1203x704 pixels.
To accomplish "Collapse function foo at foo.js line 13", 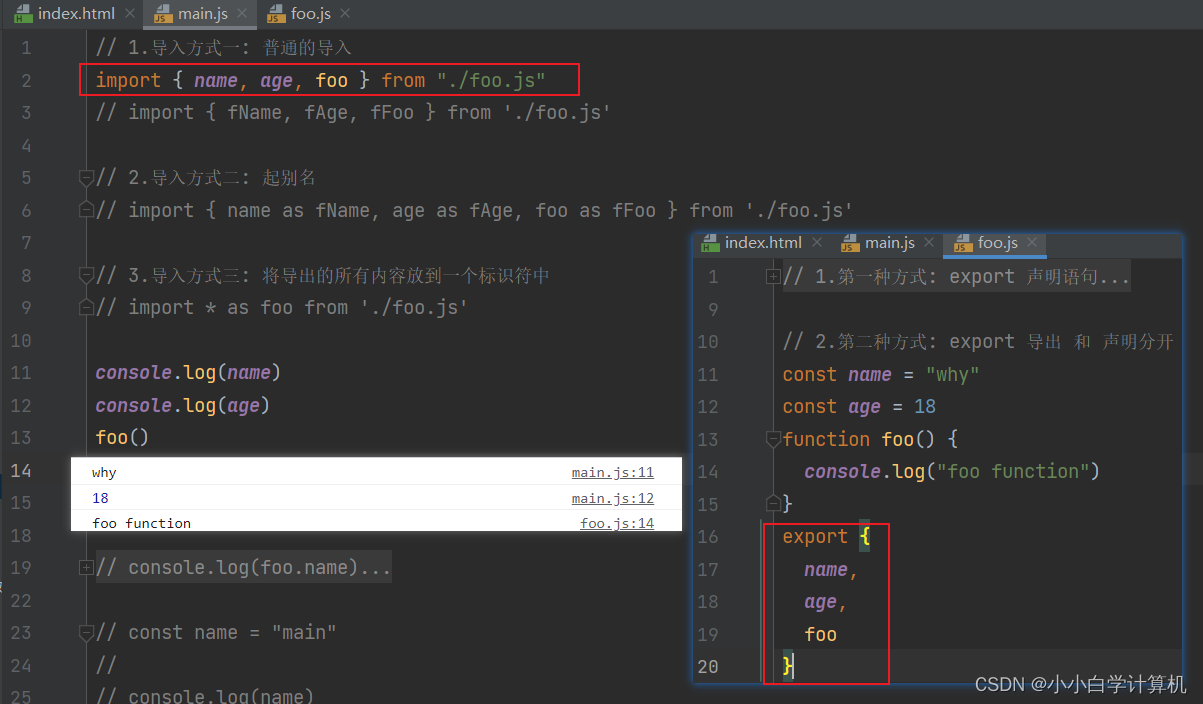I will pyautogui.click(x=773, y=439).
